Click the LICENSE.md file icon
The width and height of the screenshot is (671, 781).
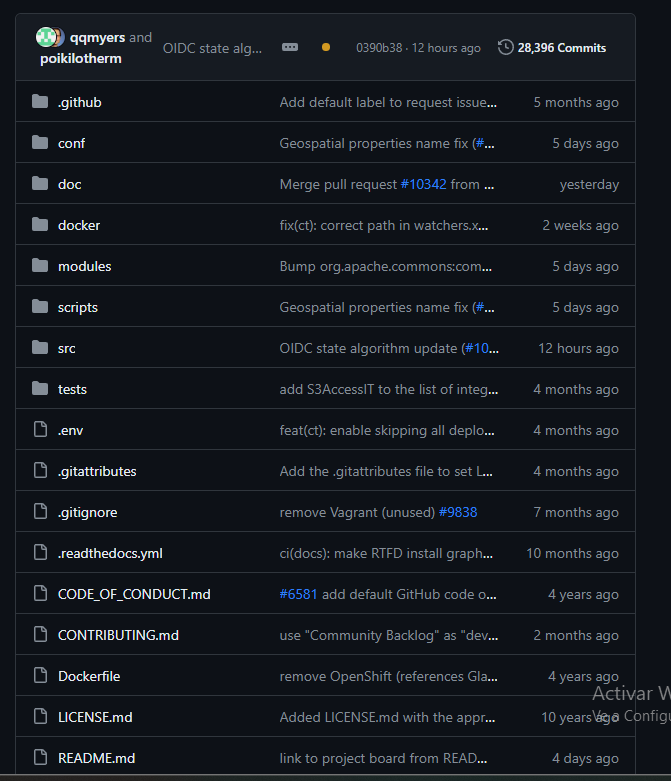click(x=40, y=717)
